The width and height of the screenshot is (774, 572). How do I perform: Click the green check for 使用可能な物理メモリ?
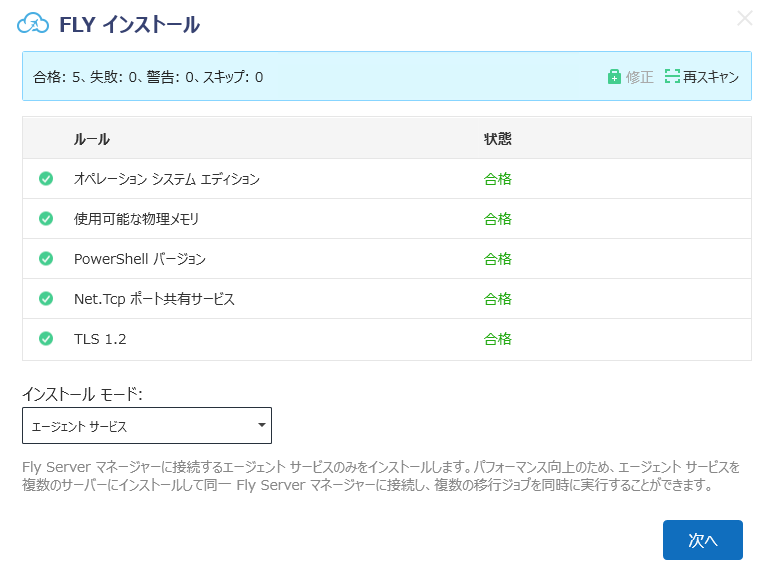point(46,219)
